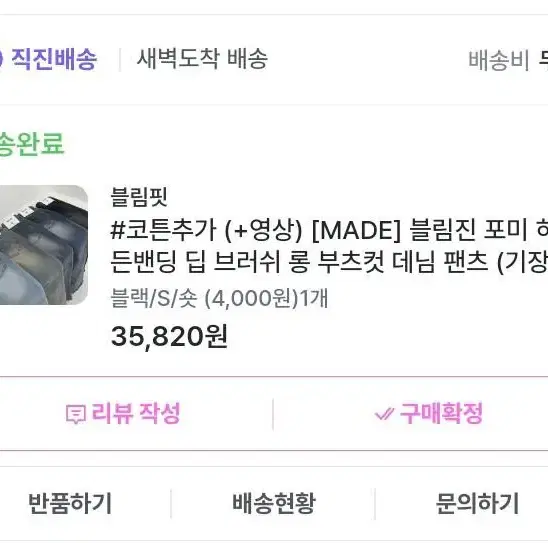Visit the 블림핏 brand name

pos(139,196)
